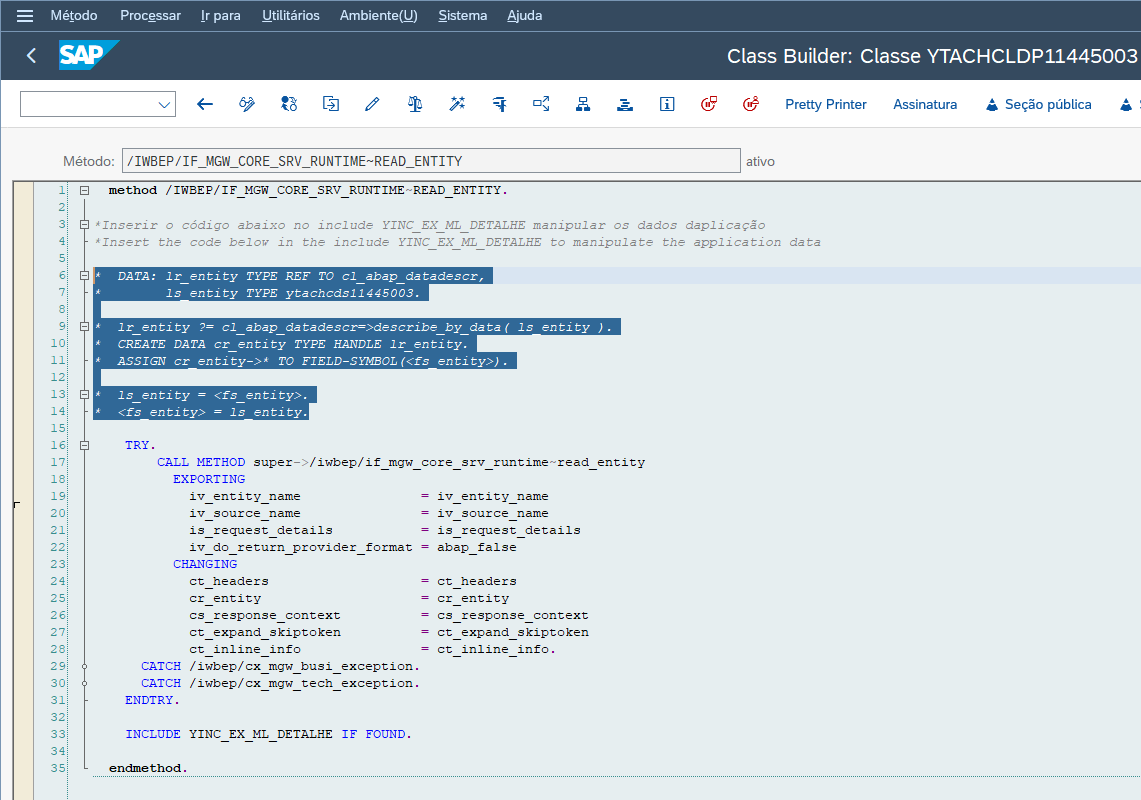Click the Assinatura button
Screen dimensions: 1141x800
925,104
